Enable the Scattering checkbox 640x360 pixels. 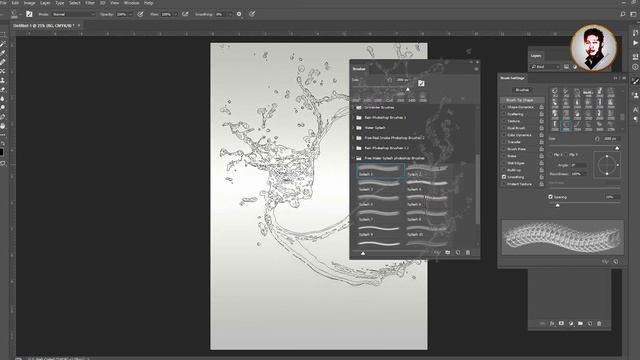504,114
